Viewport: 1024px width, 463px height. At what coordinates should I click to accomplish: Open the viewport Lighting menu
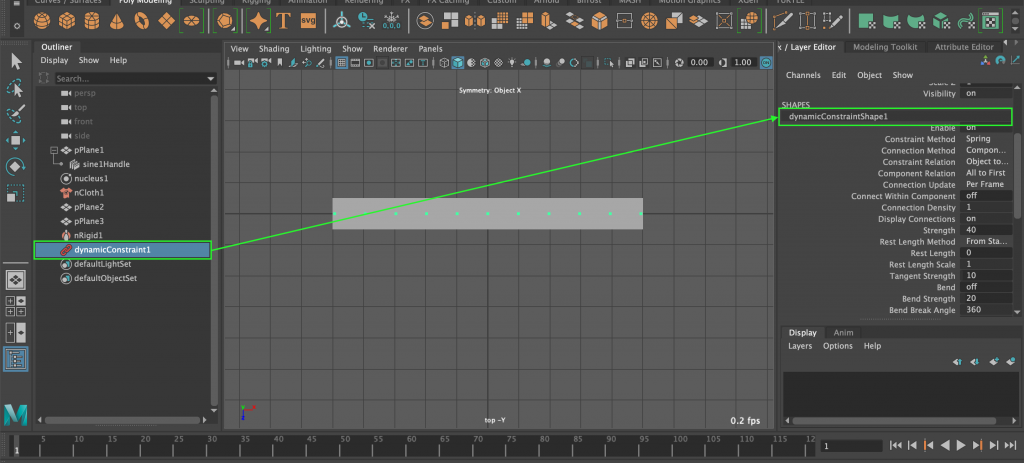[x=315, y=49]
